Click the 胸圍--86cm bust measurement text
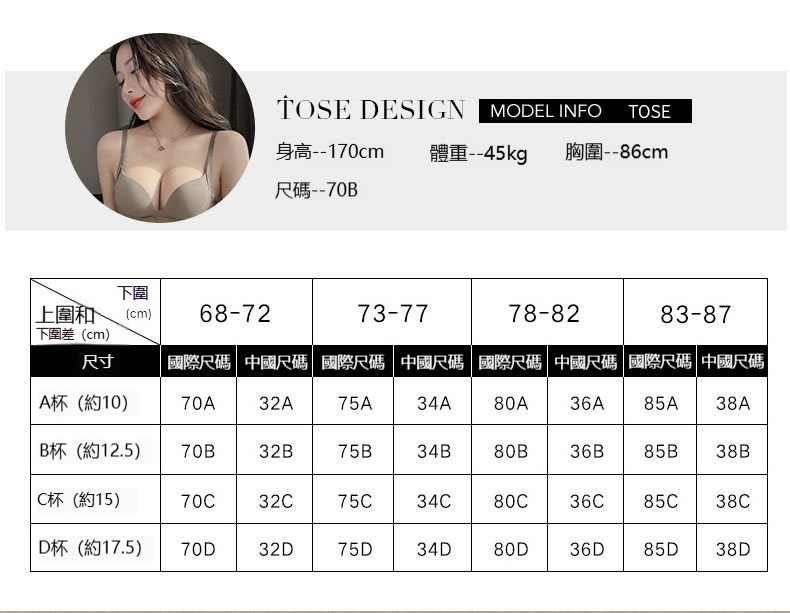 coord(616,152)
